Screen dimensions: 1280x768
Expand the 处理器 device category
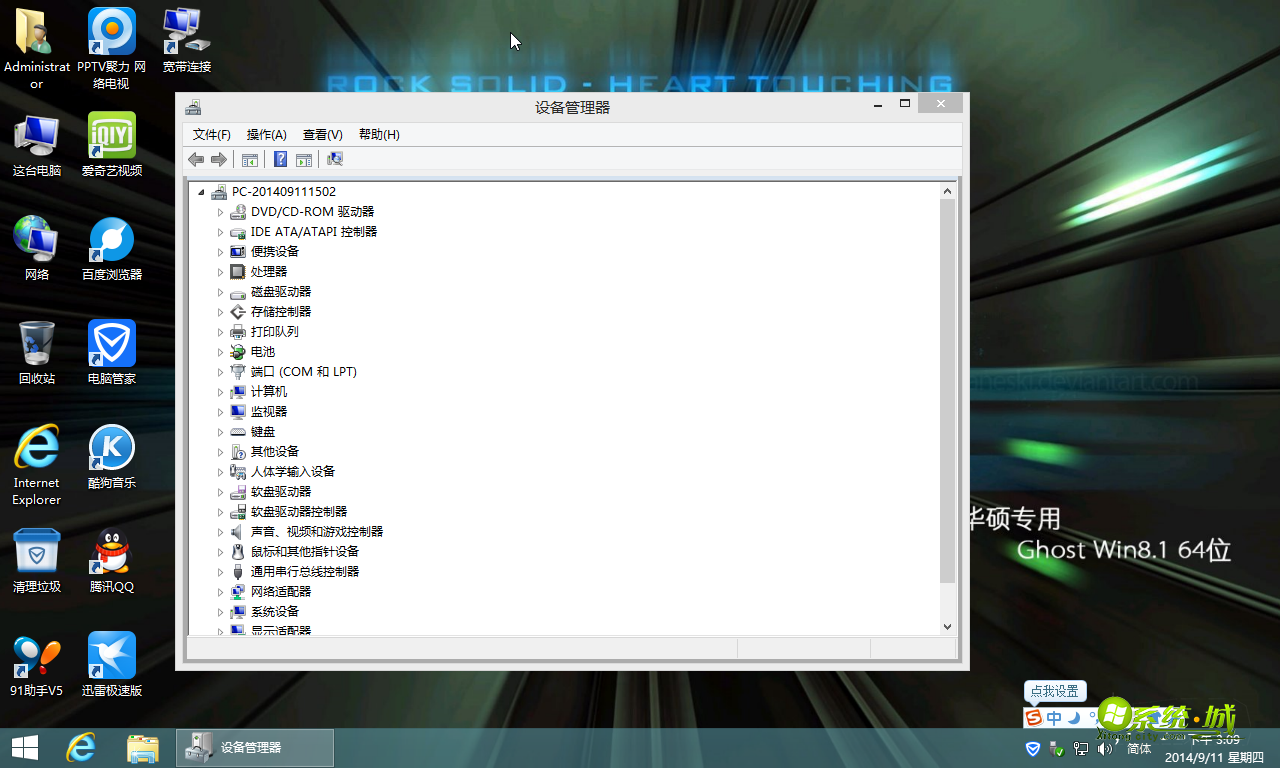click(221, 271)
